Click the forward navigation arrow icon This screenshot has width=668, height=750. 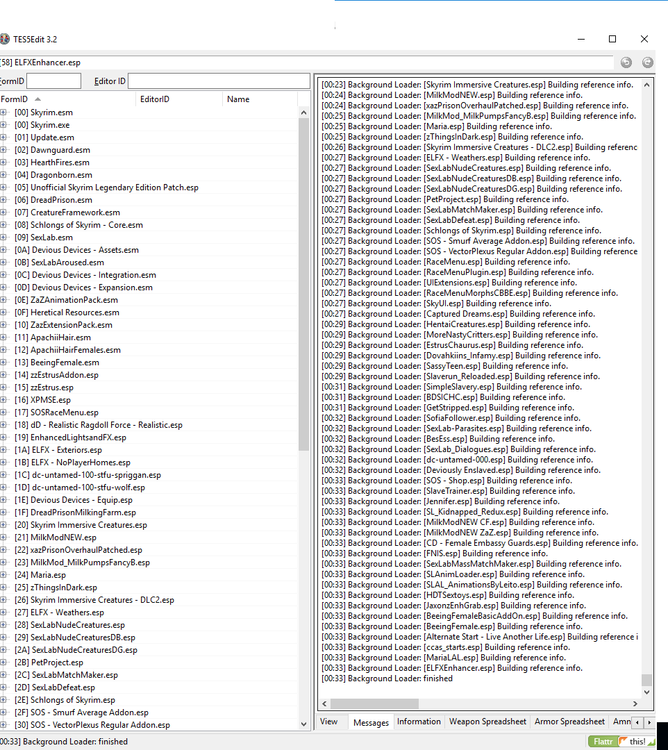click(x=647, y=62)
